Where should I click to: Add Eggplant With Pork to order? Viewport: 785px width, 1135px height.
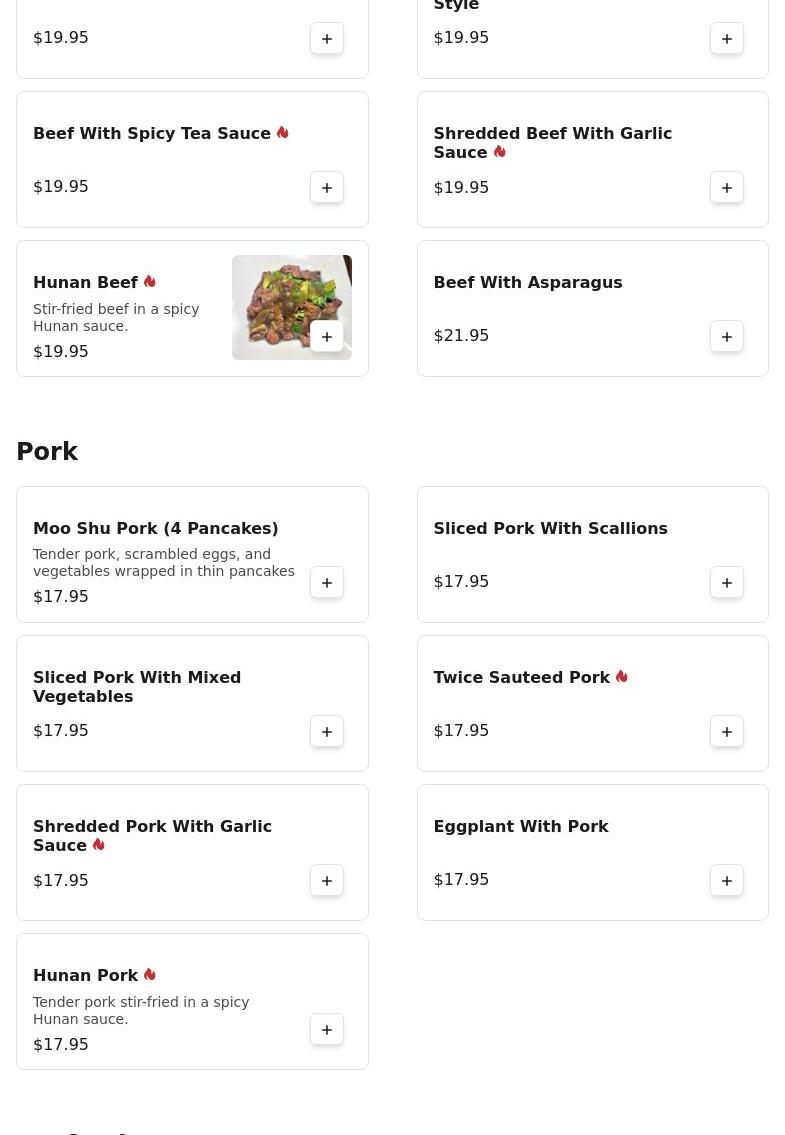pos(727,881)
